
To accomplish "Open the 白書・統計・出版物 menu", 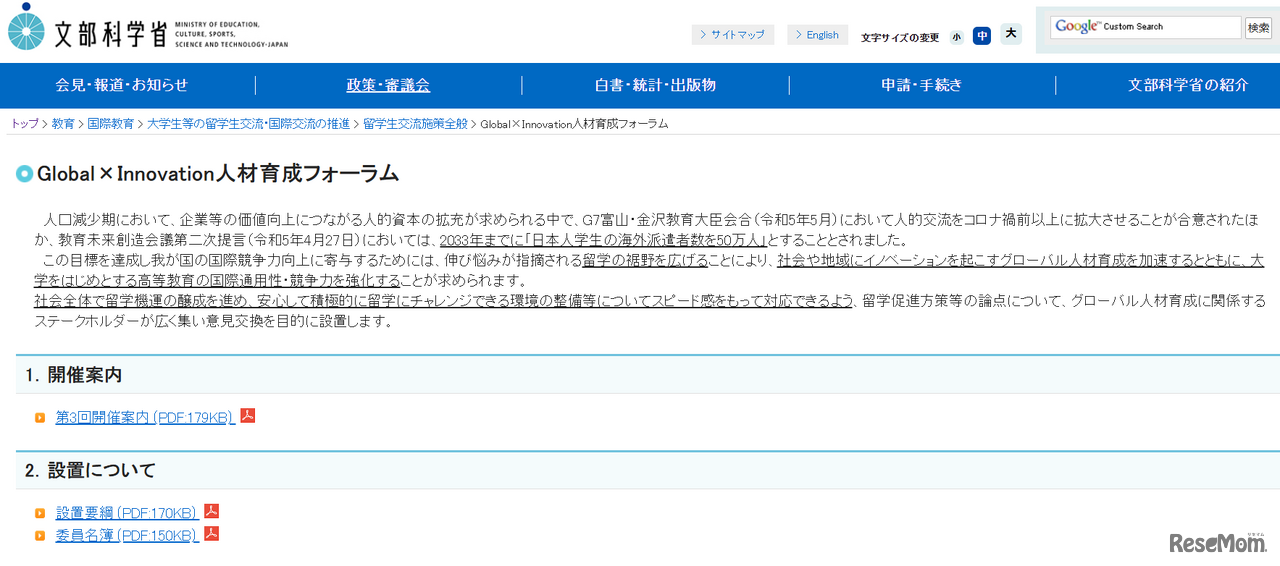I will (655, 85).
